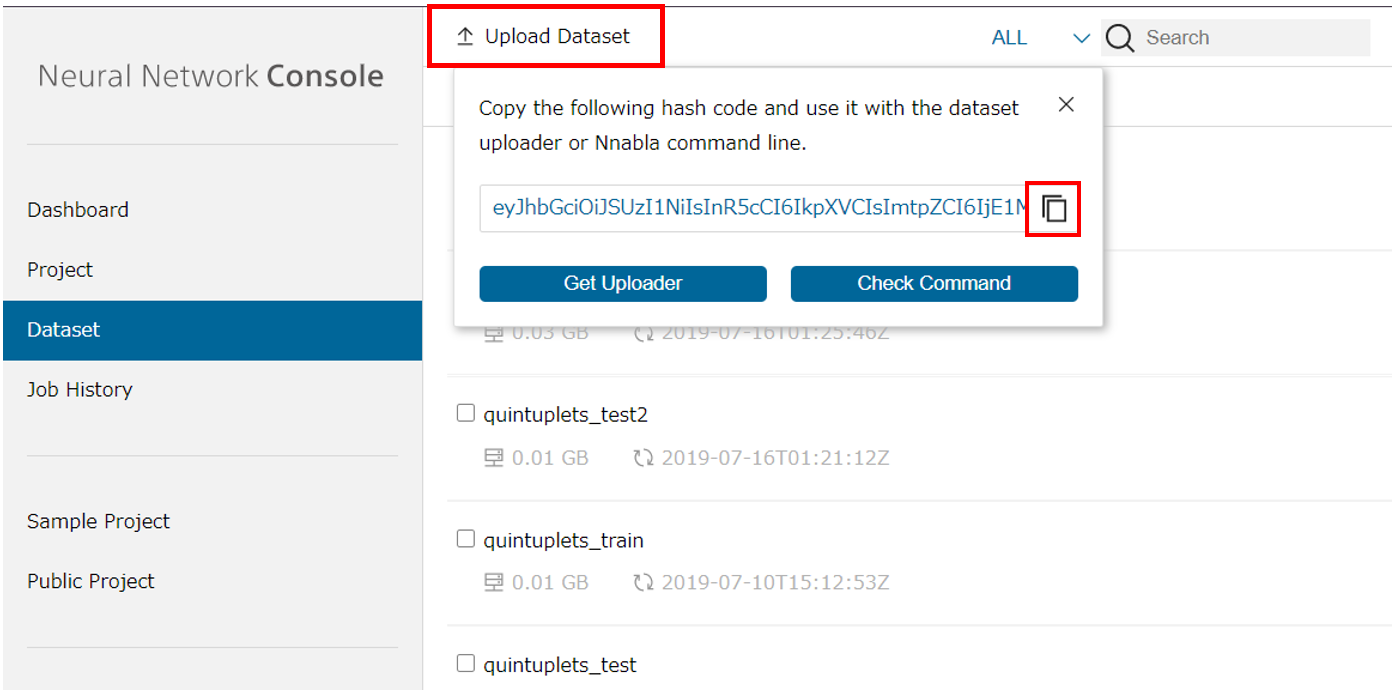Click the quintuplets_train storage size icon
The height and width of the screenshot is (695, 1400).
(x=493, y=582)
